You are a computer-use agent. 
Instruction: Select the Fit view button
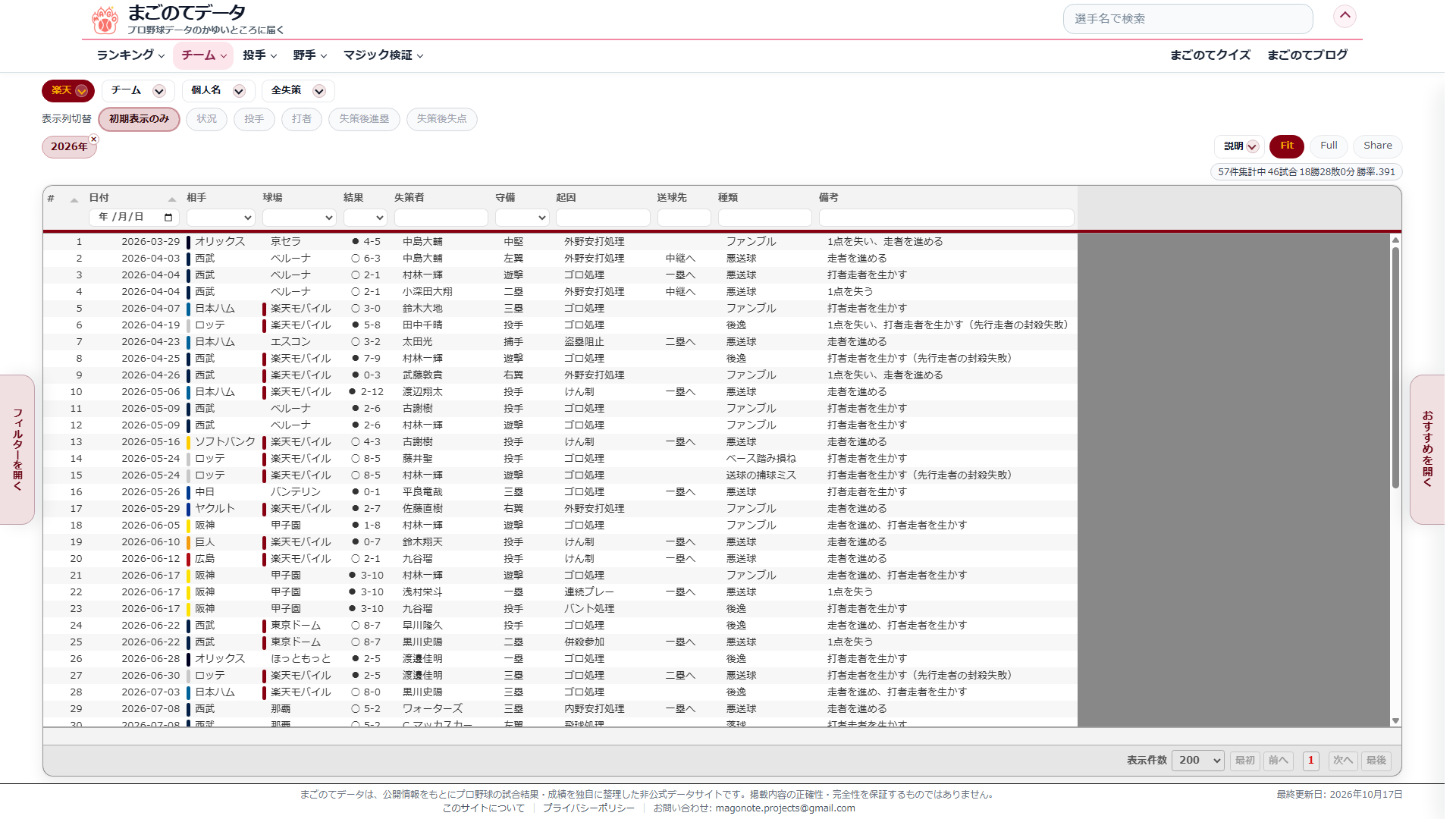[x=1287, y=146]
